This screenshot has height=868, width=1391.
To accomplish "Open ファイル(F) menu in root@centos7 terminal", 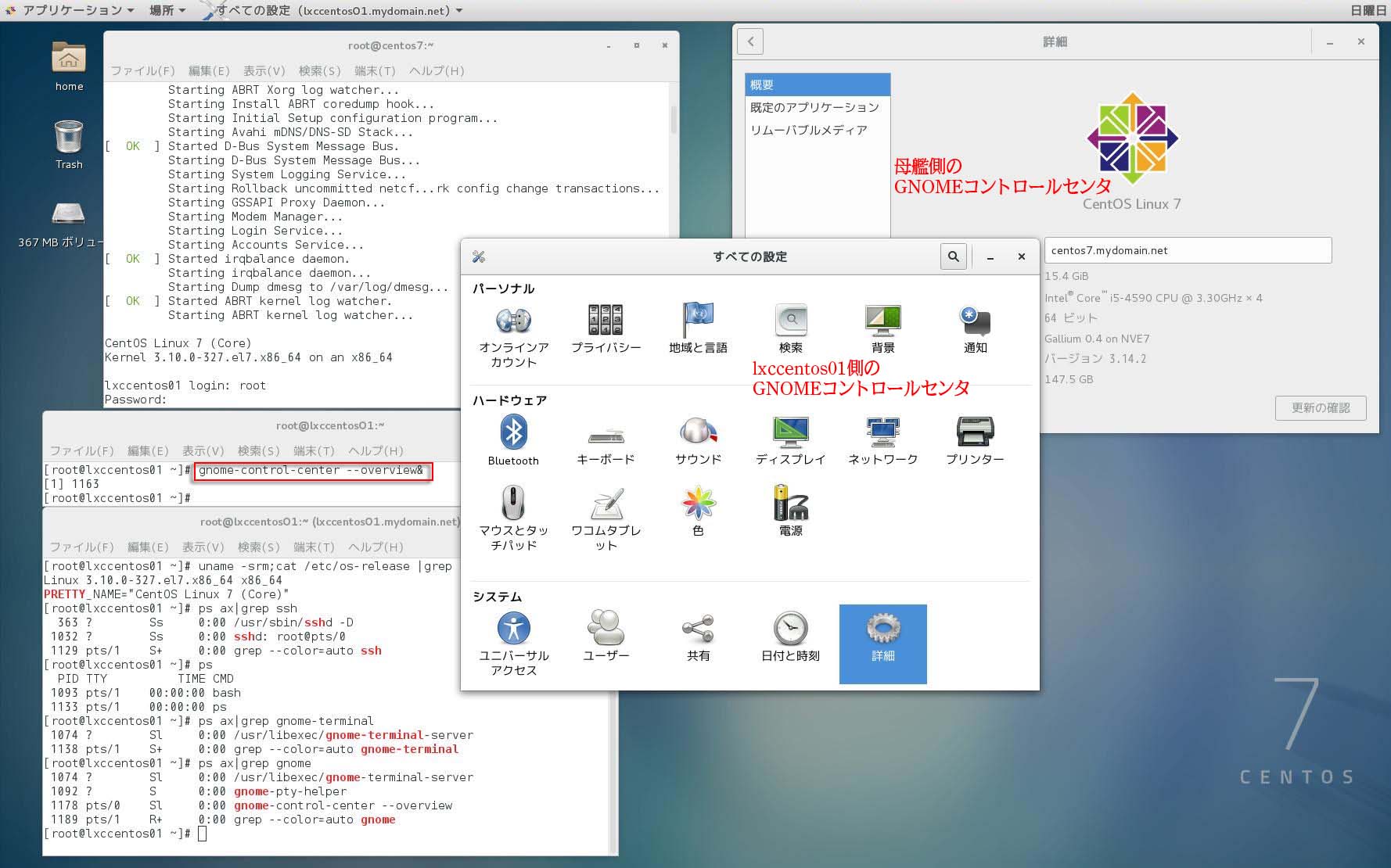I will point(142,70).
